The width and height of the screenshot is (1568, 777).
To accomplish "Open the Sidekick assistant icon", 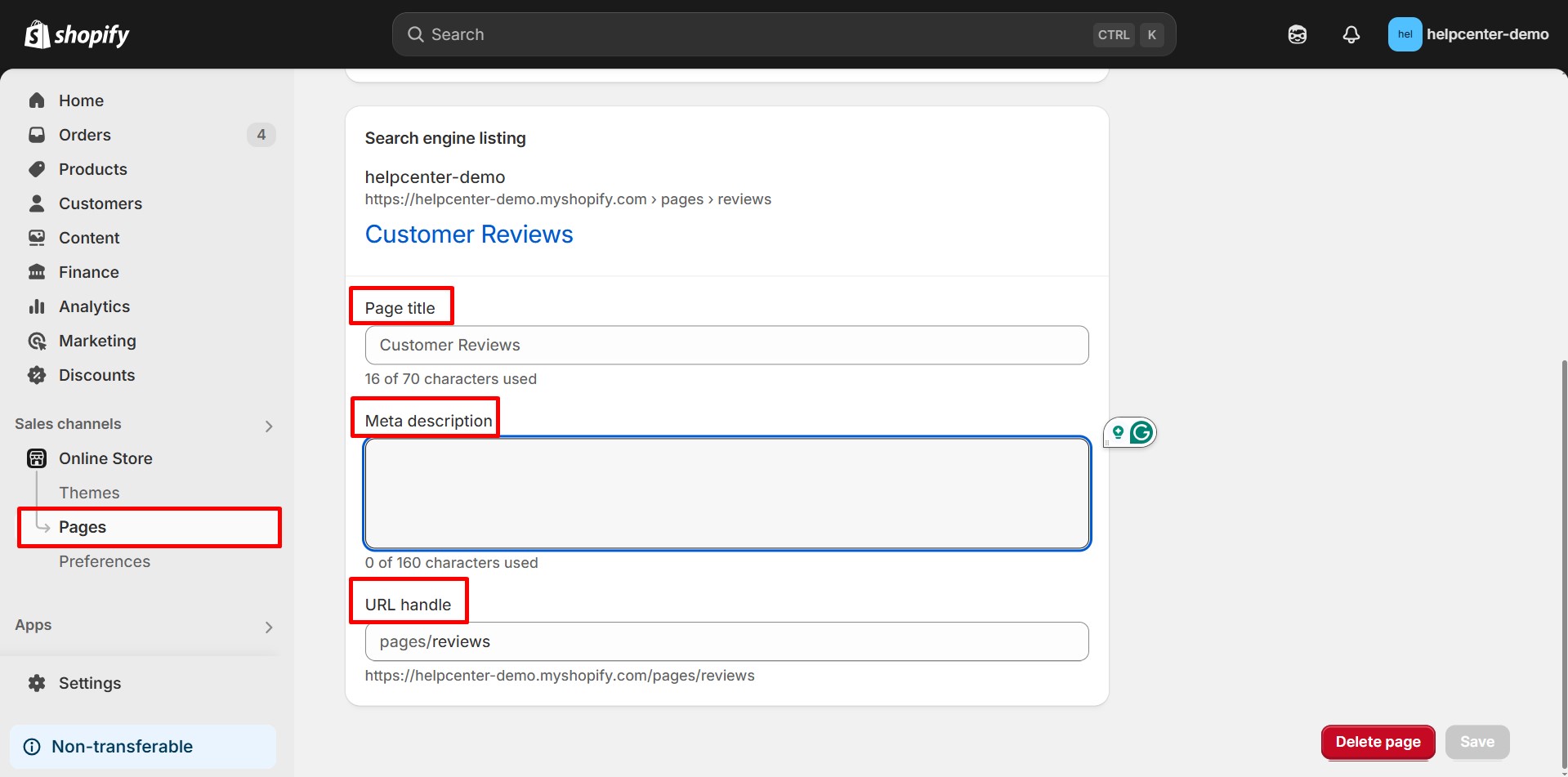I will coord(1297,34).
